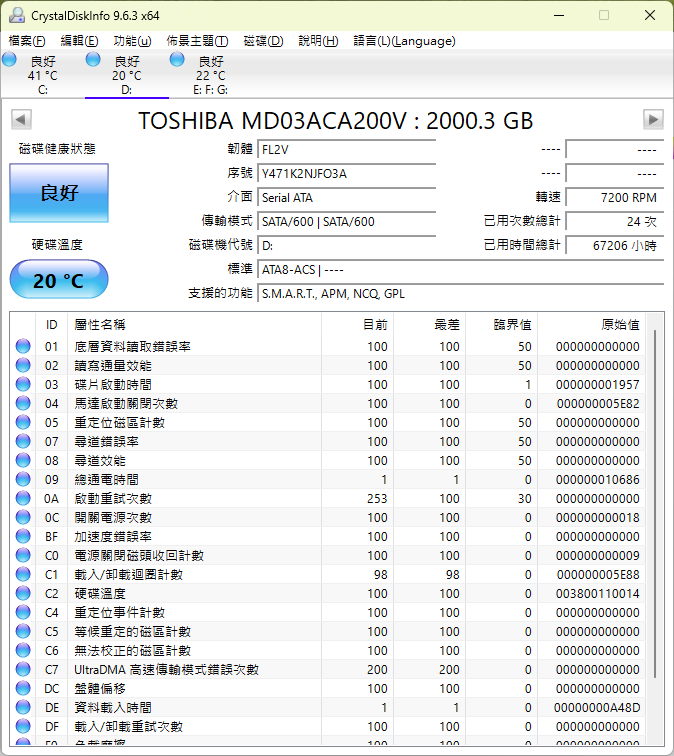Click status orb for attribute 09
Image resolution: width=674 pixels, height=756 pixels.
click(x=23, y=479)
